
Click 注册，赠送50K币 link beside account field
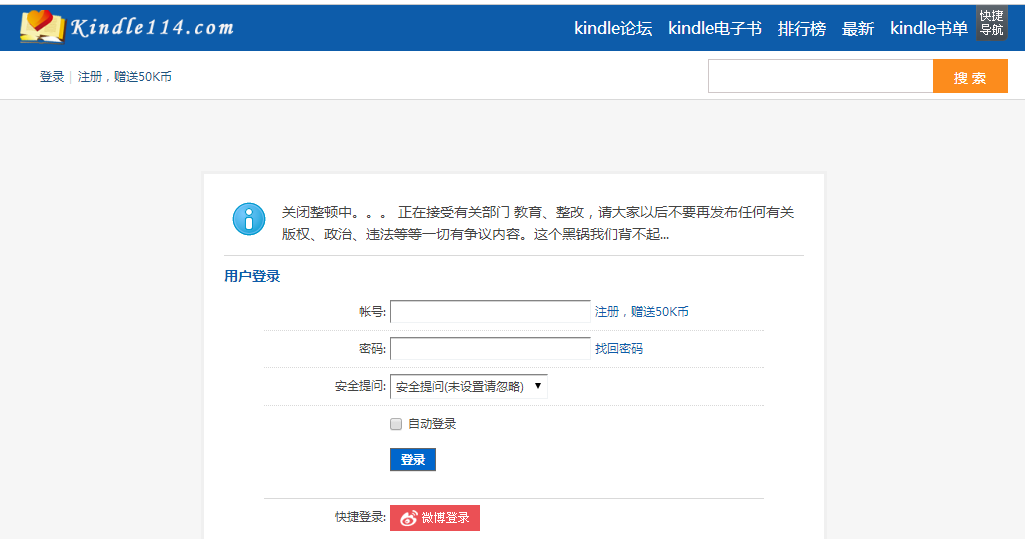click(641, 312)
